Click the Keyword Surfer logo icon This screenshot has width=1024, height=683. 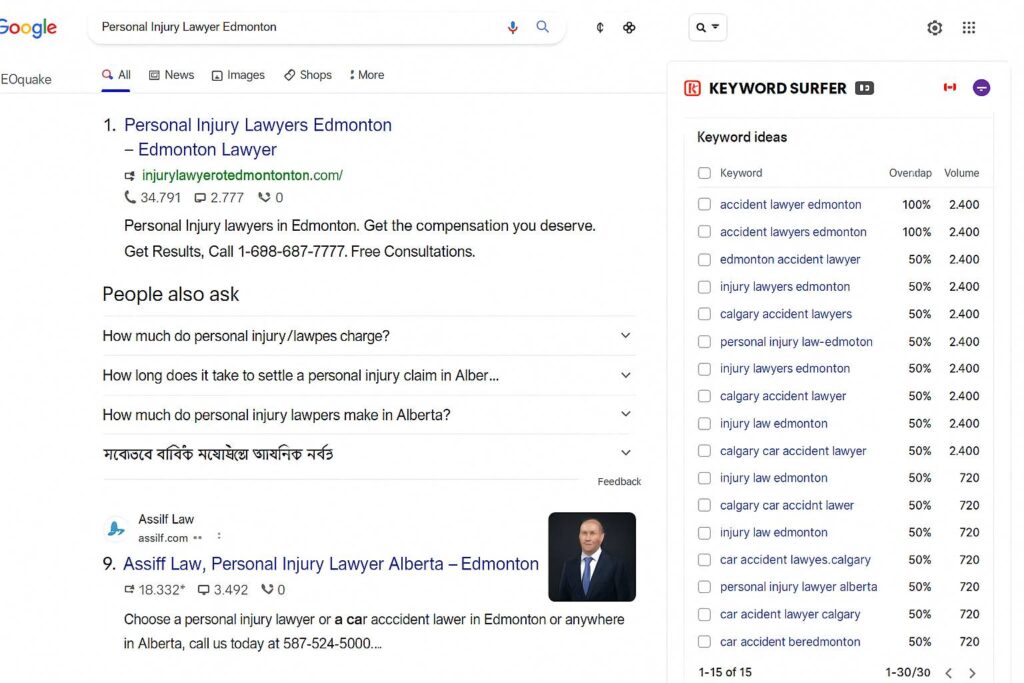click(692, 88)
